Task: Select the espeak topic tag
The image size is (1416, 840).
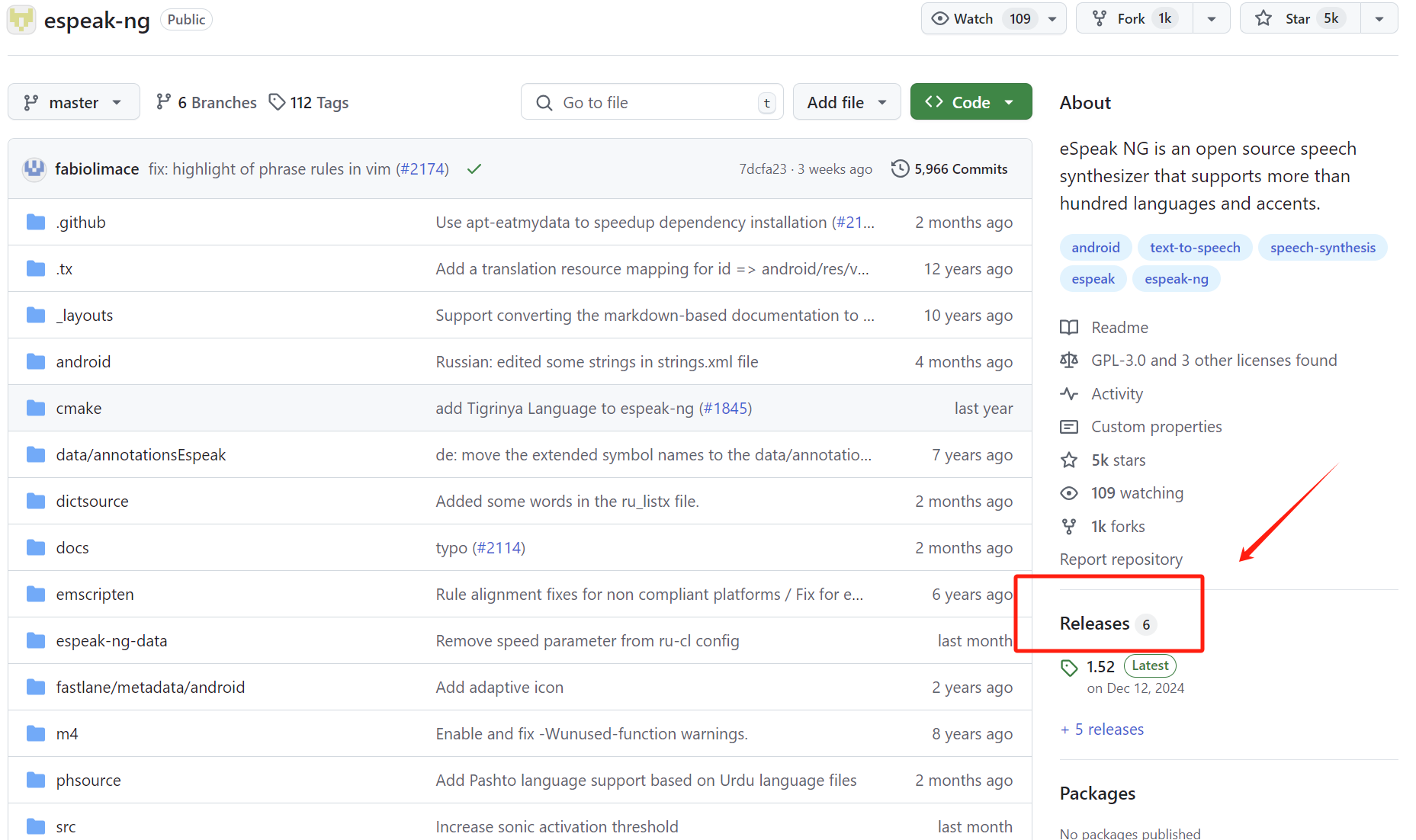Action: pos(1093,278)
